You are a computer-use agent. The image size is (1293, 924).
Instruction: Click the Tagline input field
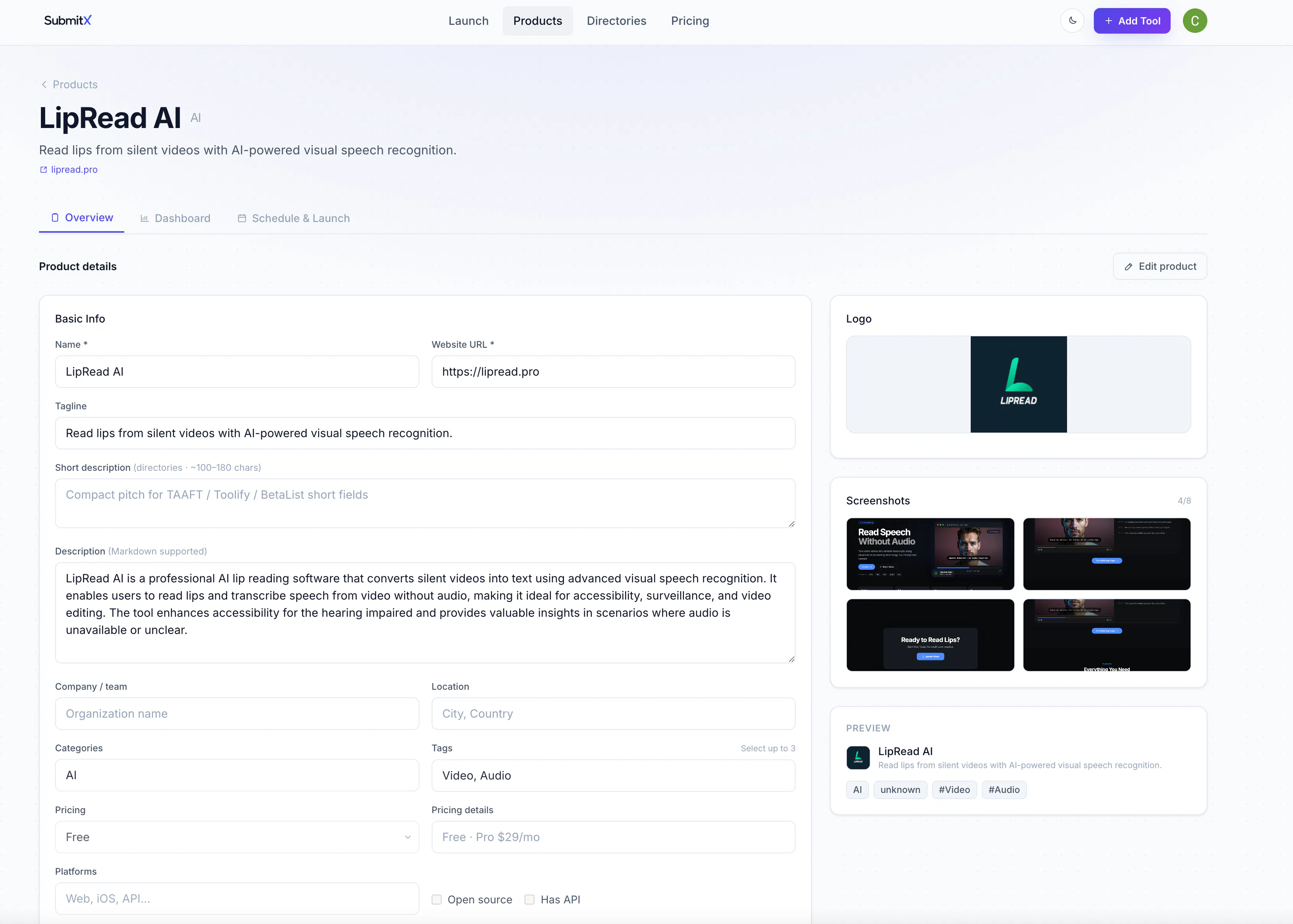pyautogui.click(x=425, y=433)
